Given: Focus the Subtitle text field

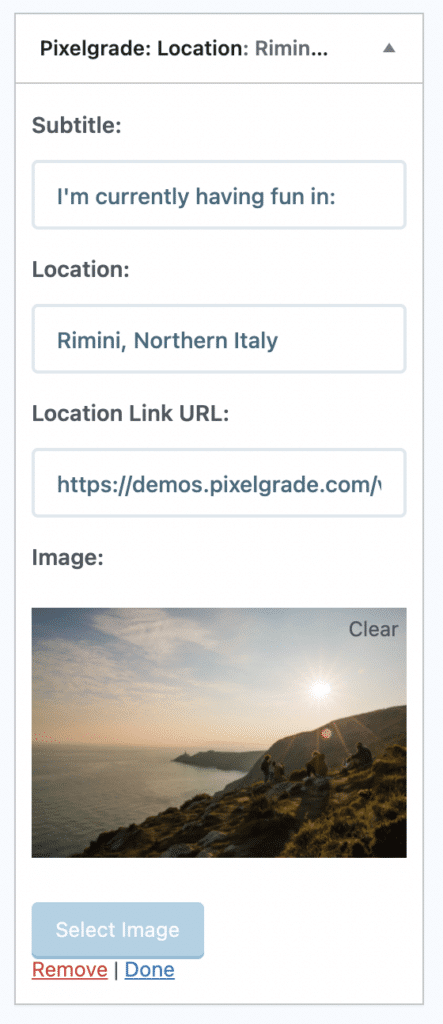Looking at the screenshot, I should (219, 195).
